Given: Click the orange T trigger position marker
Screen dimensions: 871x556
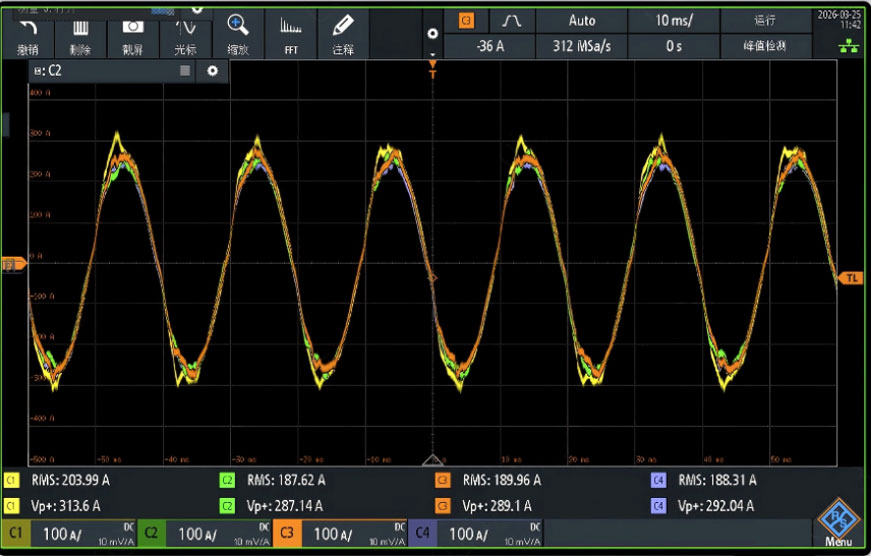Looking at the screenshot, I should click(x=432, y=69).
